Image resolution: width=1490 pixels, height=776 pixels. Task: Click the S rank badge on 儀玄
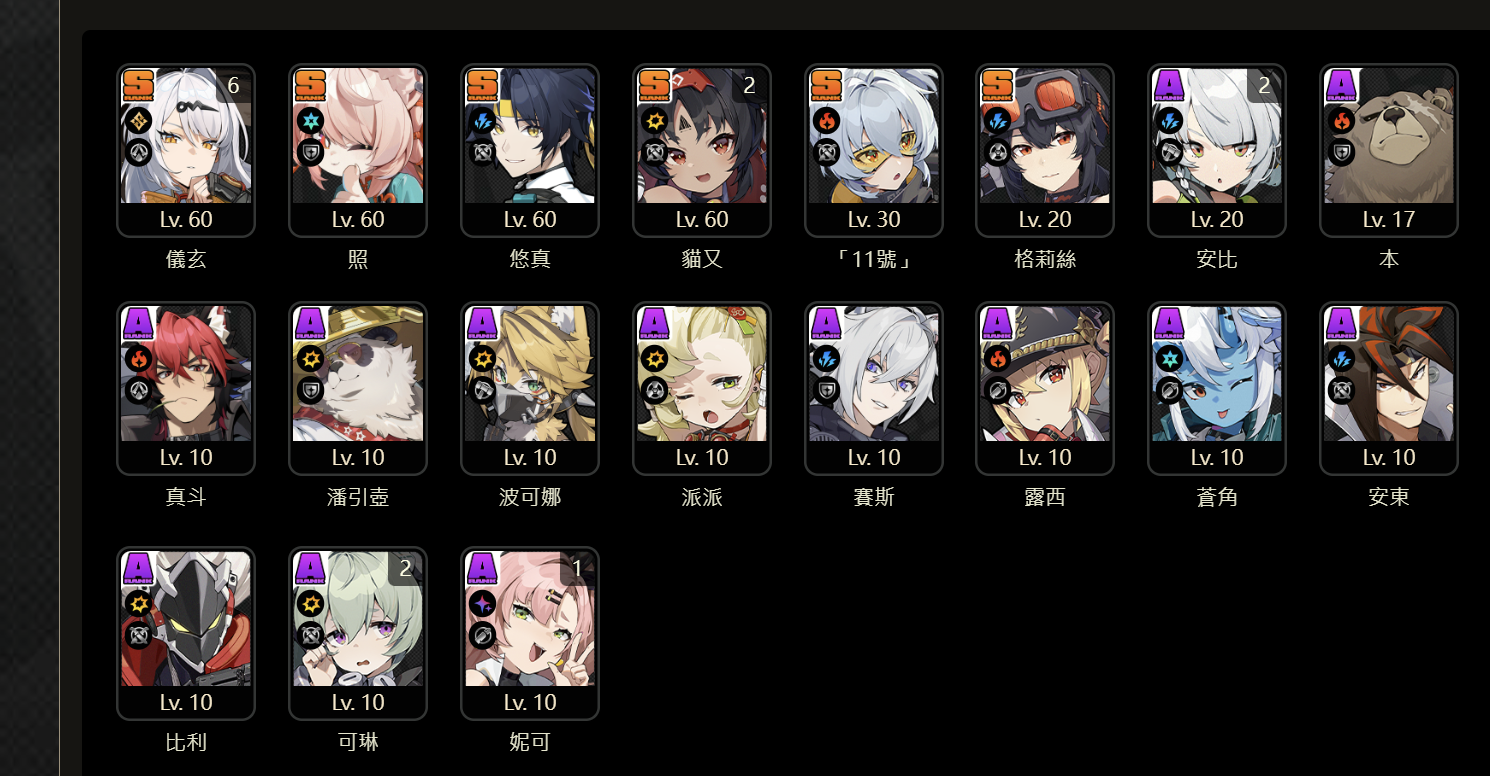tap(138, 86)
